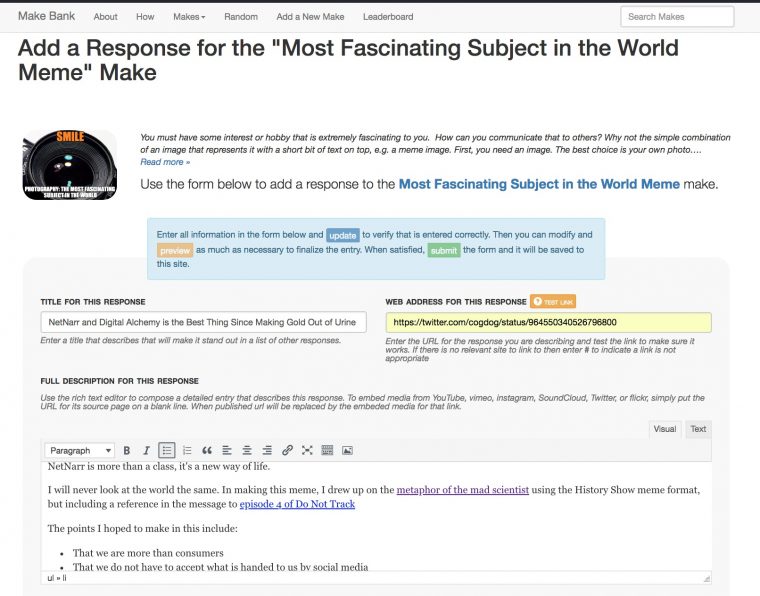Enter distraction-free fullscreen mode
The image size is (760, 596).
point(307,451)
